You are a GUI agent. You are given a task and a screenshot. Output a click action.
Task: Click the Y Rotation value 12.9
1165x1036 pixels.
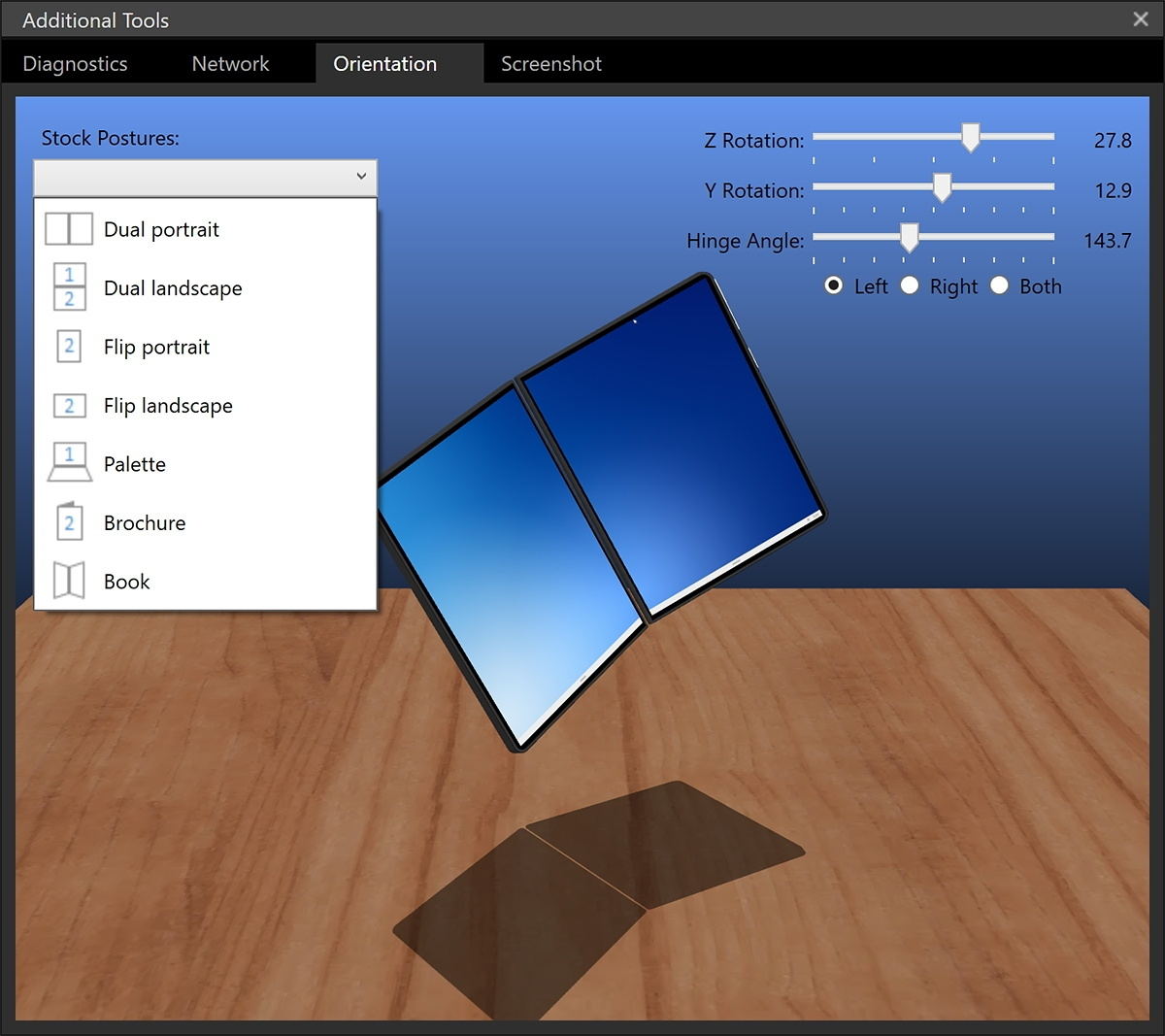click(1113, 190)
